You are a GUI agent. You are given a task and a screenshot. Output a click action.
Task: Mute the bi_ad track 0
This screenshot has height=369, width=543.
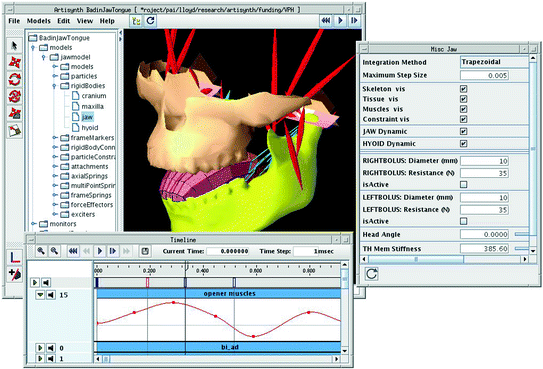coord(51,348)
